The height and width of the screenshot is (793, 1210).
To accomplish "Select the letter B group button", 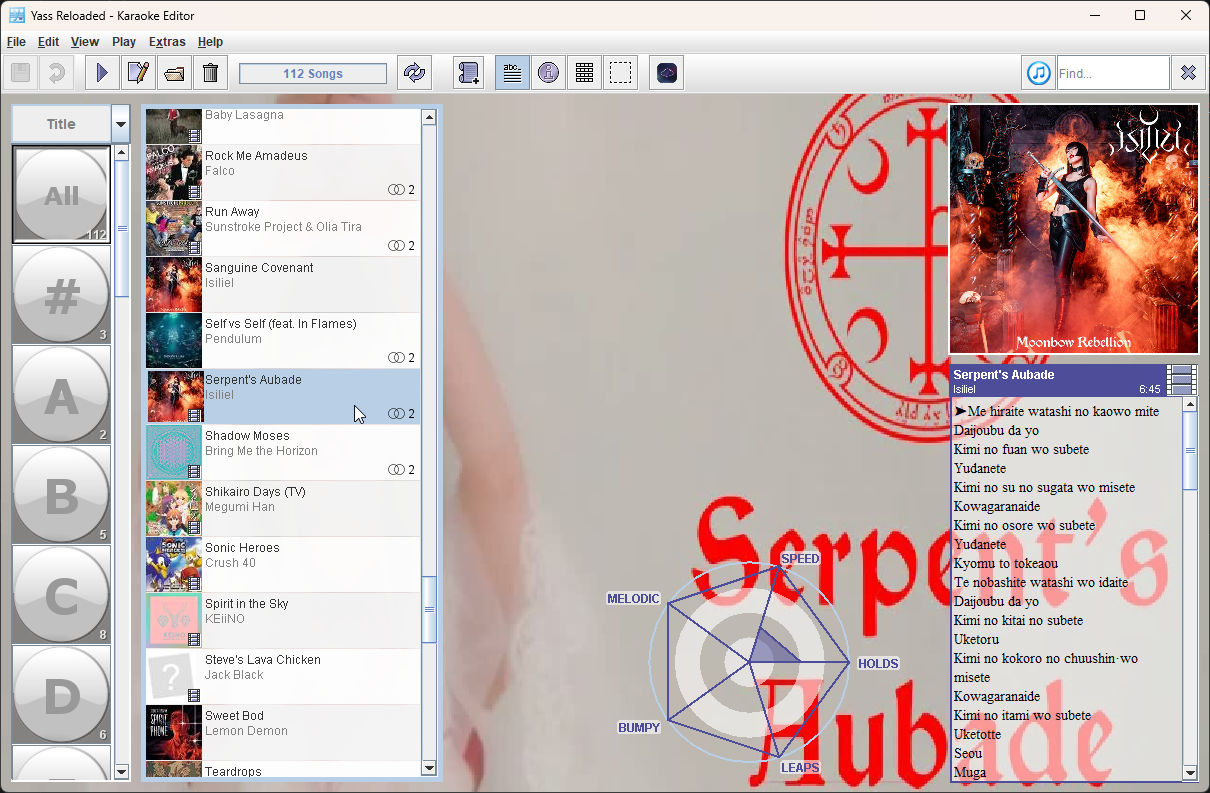I will tap(61, 495).
